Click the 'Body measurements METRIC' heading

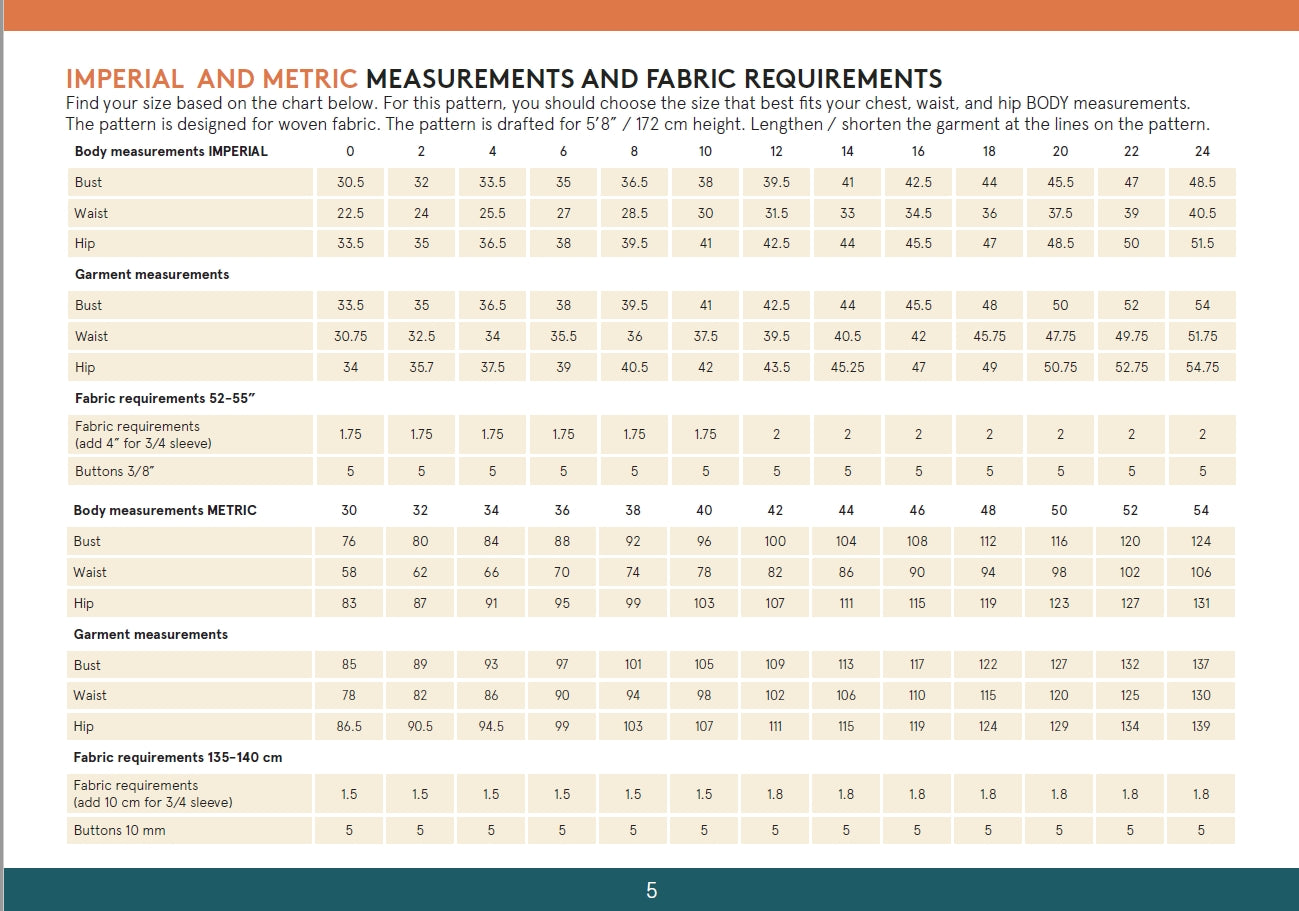click(165, 510)
